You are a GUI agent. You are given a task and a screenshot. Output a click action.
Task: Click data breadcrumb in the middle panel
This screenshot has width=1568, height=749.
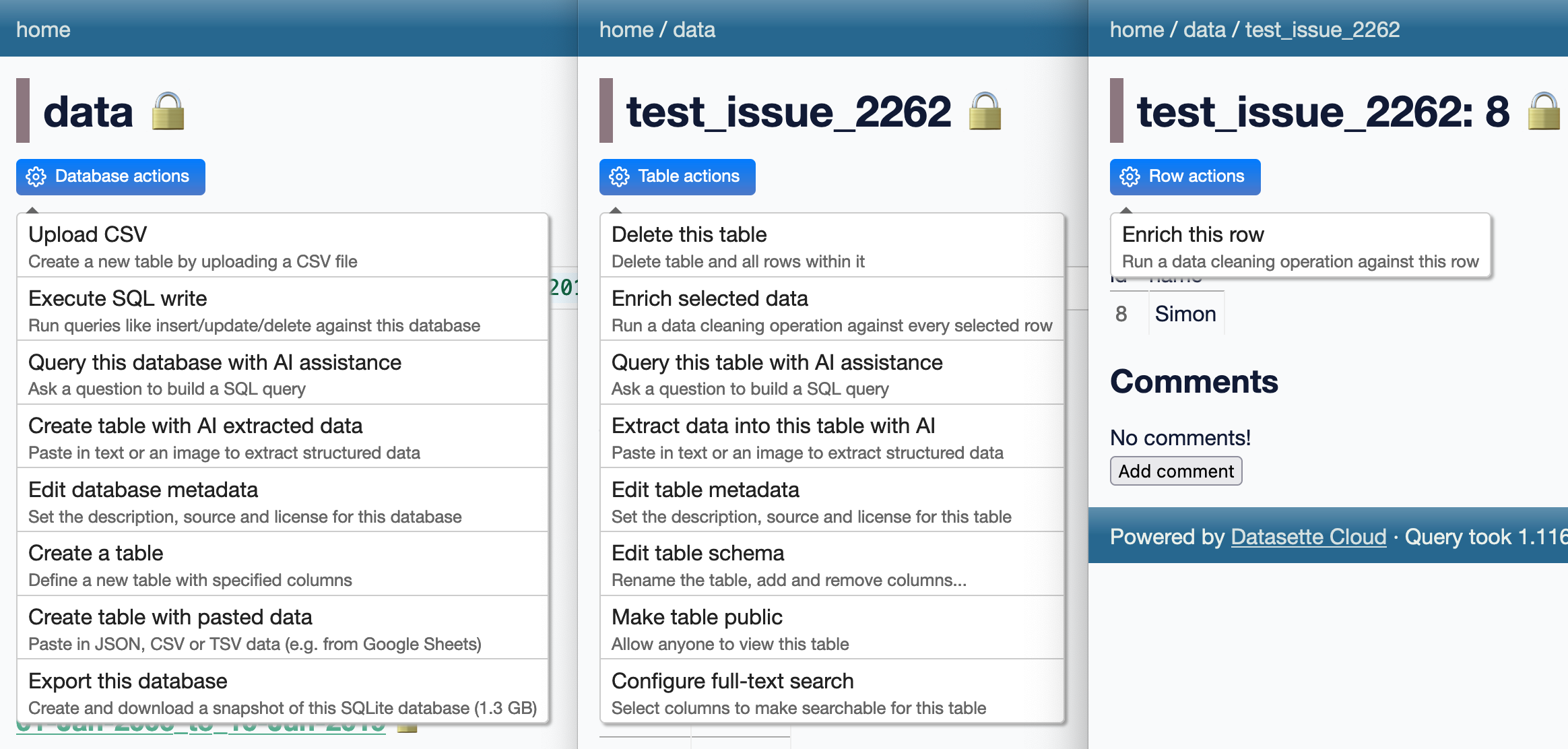pyautogui.click(x=694, y=30)
